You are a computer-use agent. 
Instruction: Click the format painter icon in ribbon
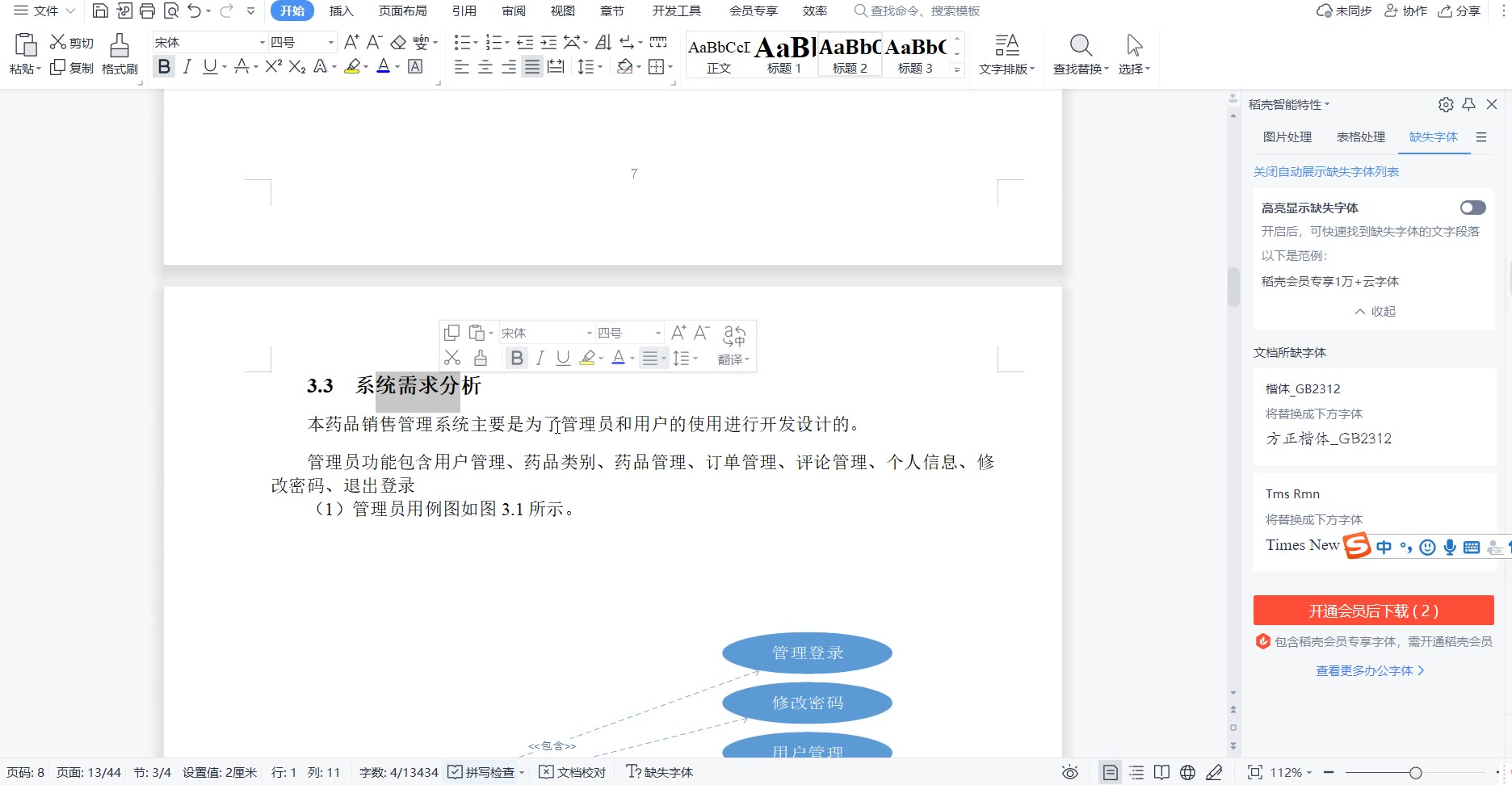[120, 45]
